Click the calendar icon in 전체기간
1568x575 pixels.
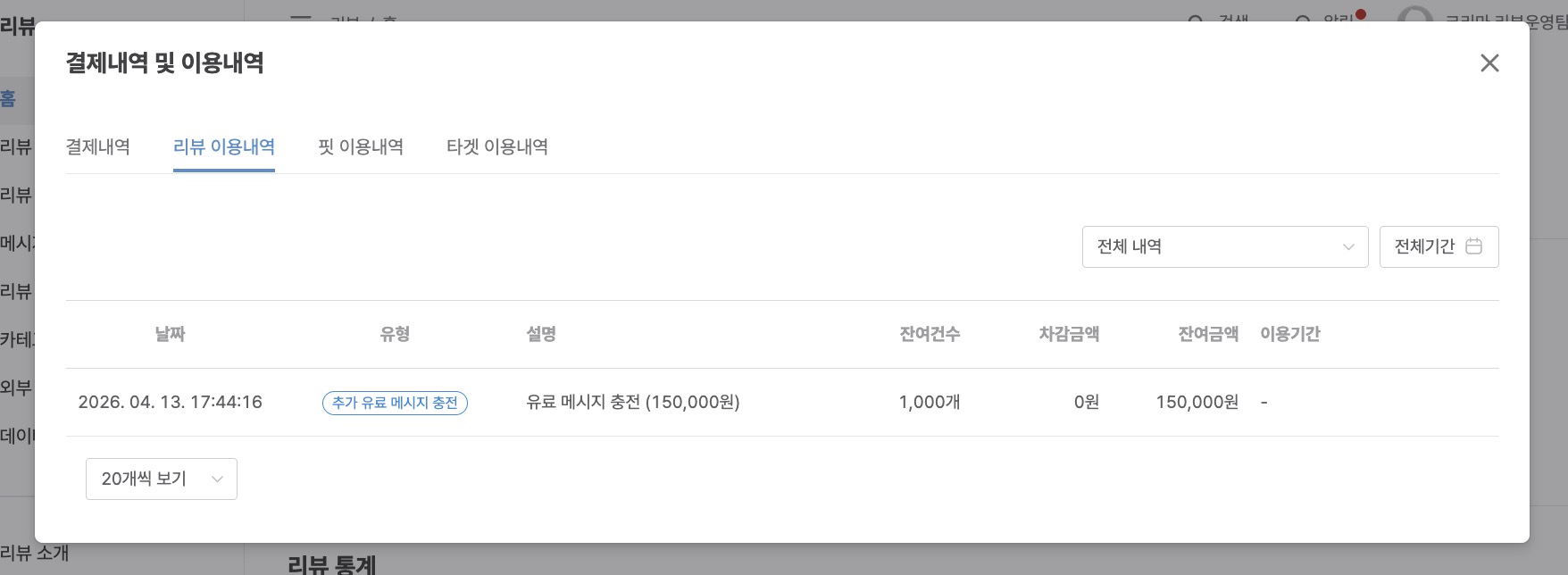1474,246
